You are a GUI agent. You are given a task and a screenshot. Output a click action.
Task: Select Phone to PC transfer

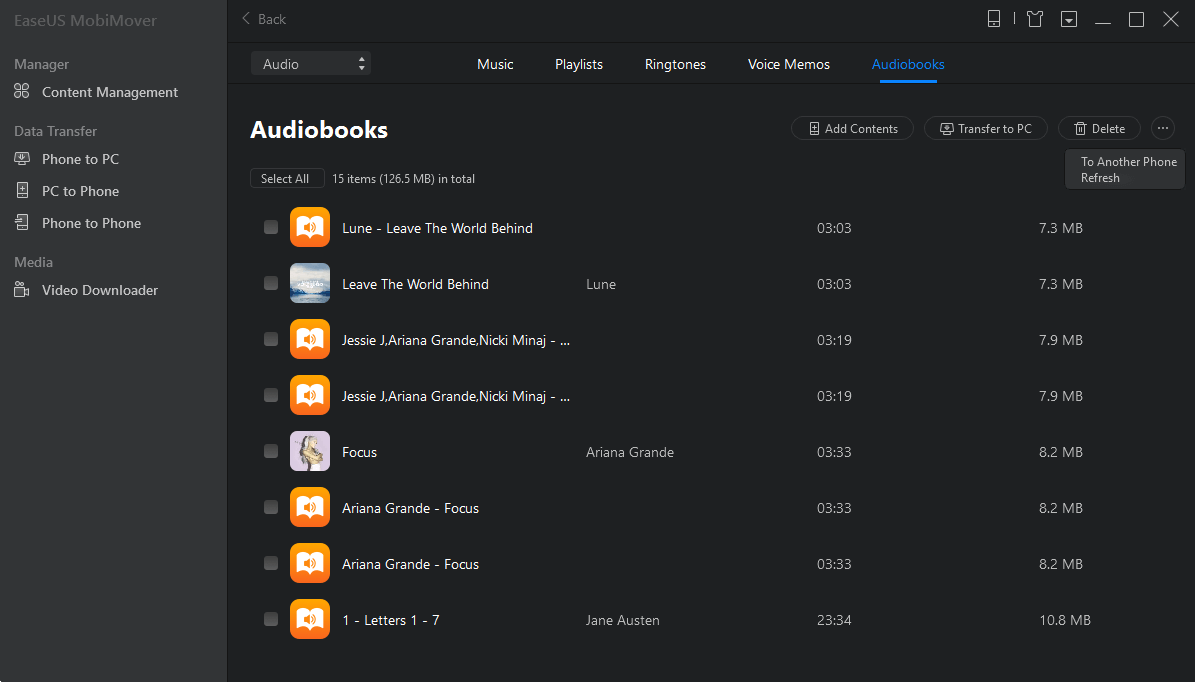pyautogui.click(x=67, y=159)
